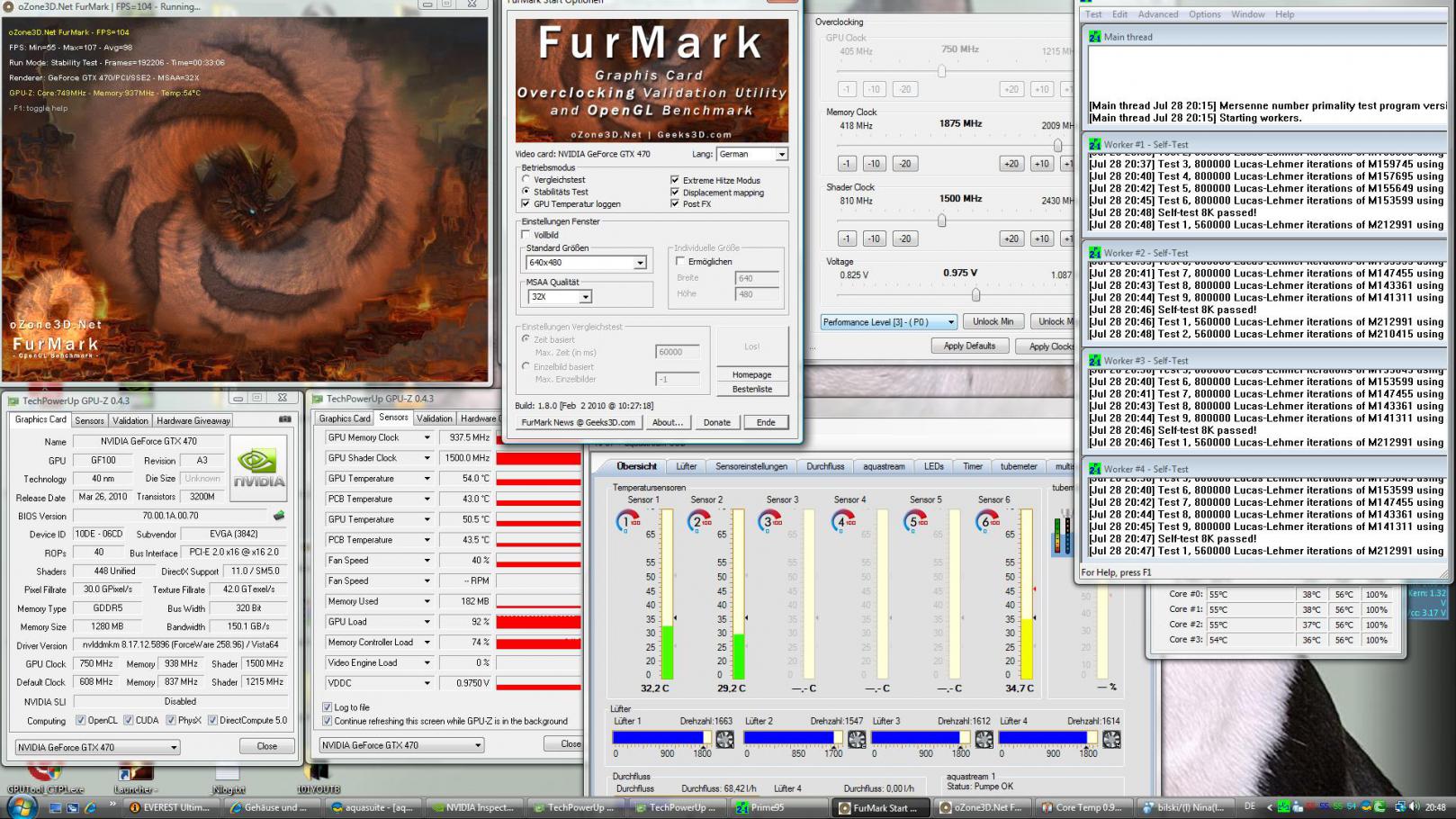
Task: Click the screenshot camera icon in GPU-Z
Action: tap(285, 419)
